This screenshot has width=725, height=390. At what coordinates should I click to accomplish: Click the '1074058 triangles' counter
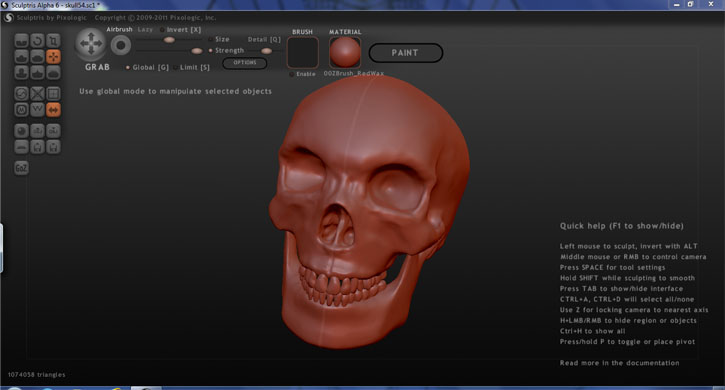(37, 375)
